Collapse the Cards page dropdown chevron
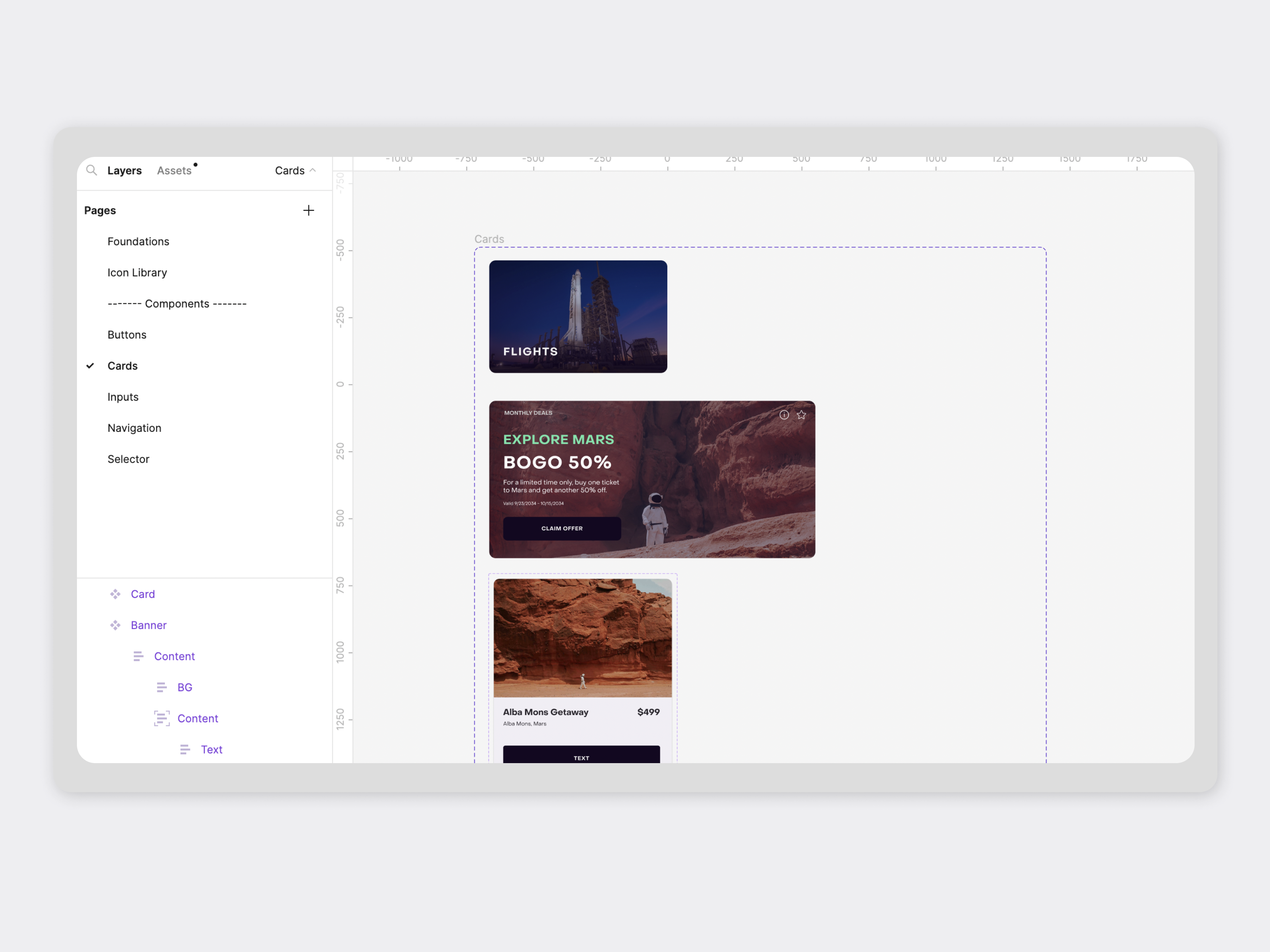The width and height of the screenshot is (1270, 952). pyautogui.click(x=313, y=171)
